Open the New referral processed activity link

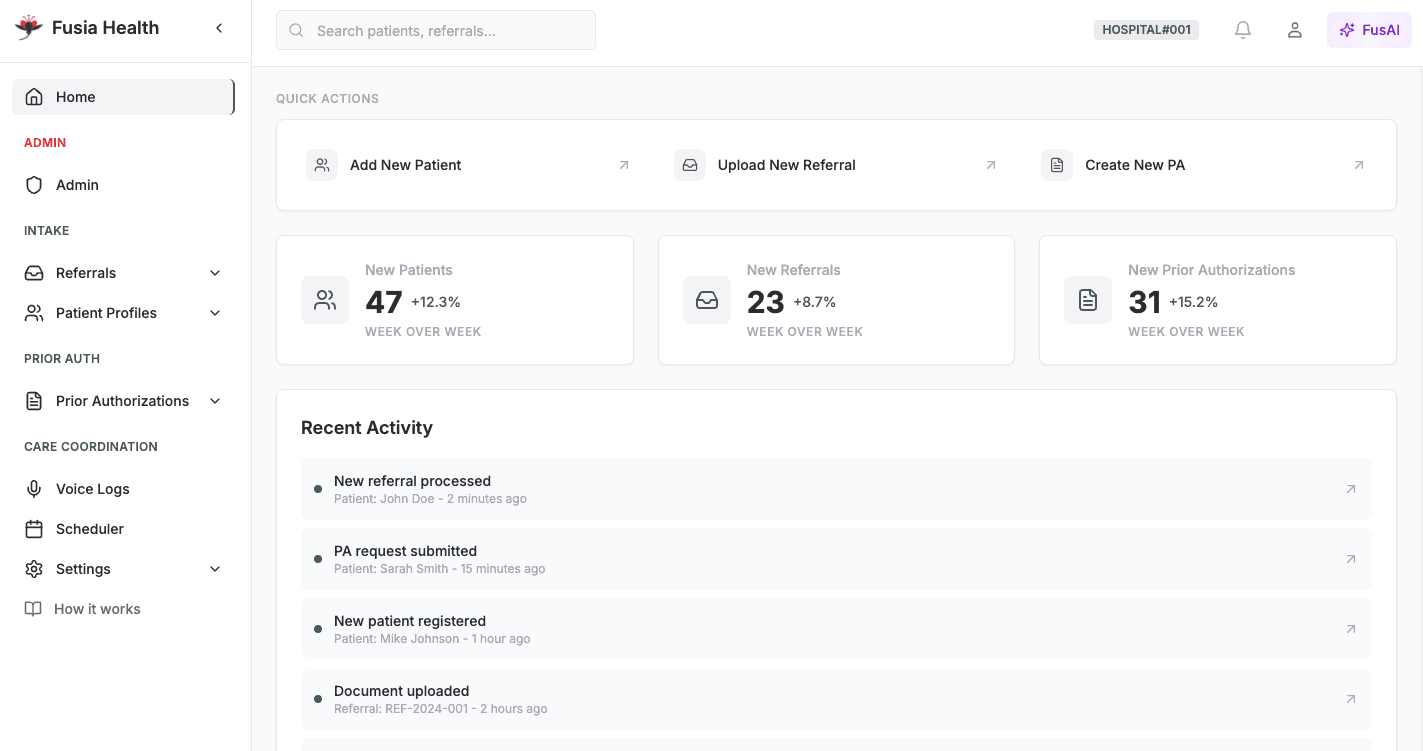coord(1351,489)
